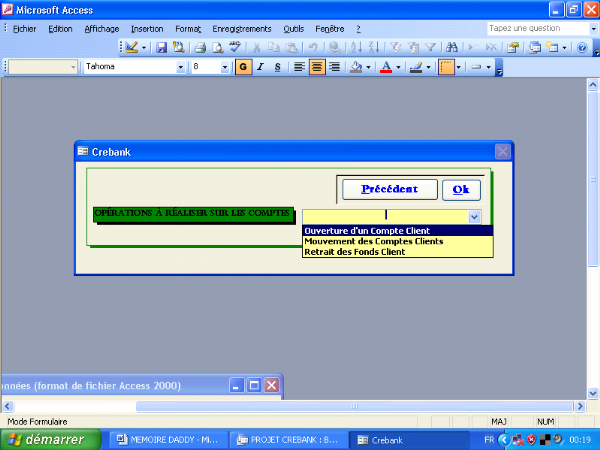The height and width of the screenshot is (450, 600).
Task: Open the Fichier menu
Action: coord(24,29)
